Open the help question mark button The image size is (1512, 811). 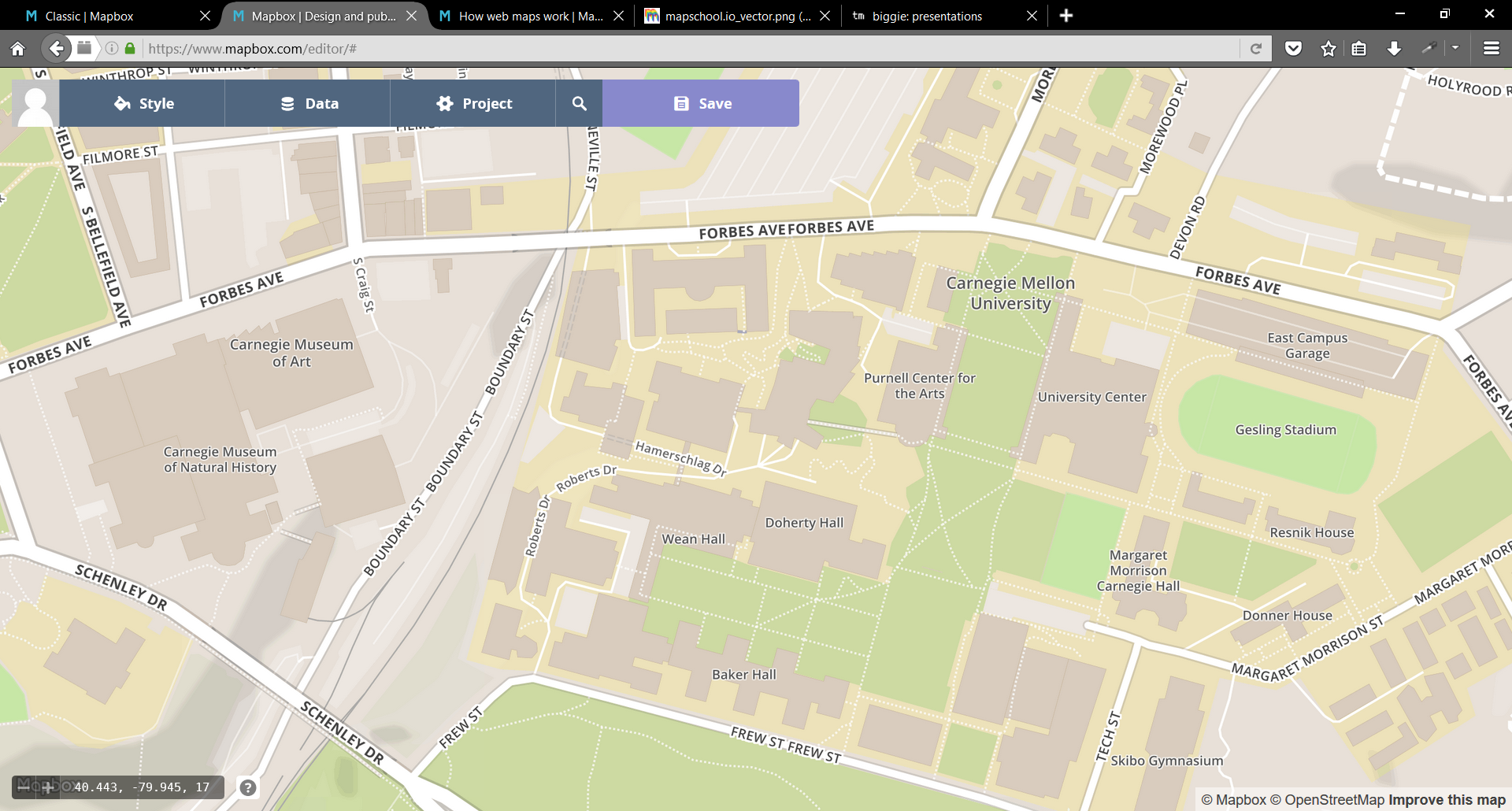point(248,787)
